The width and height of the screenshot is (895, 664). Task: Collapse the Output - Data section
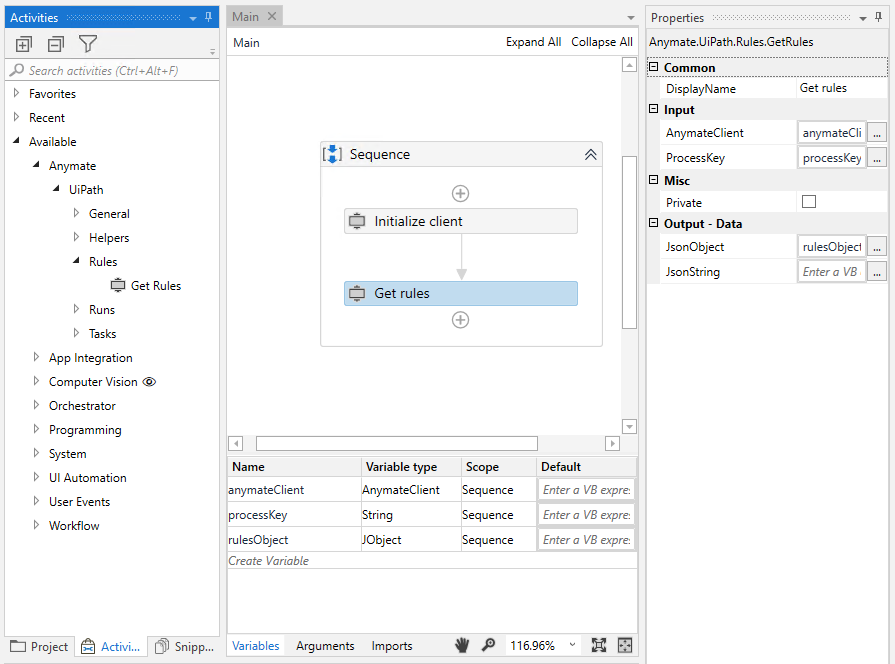(x=654, y=224)
